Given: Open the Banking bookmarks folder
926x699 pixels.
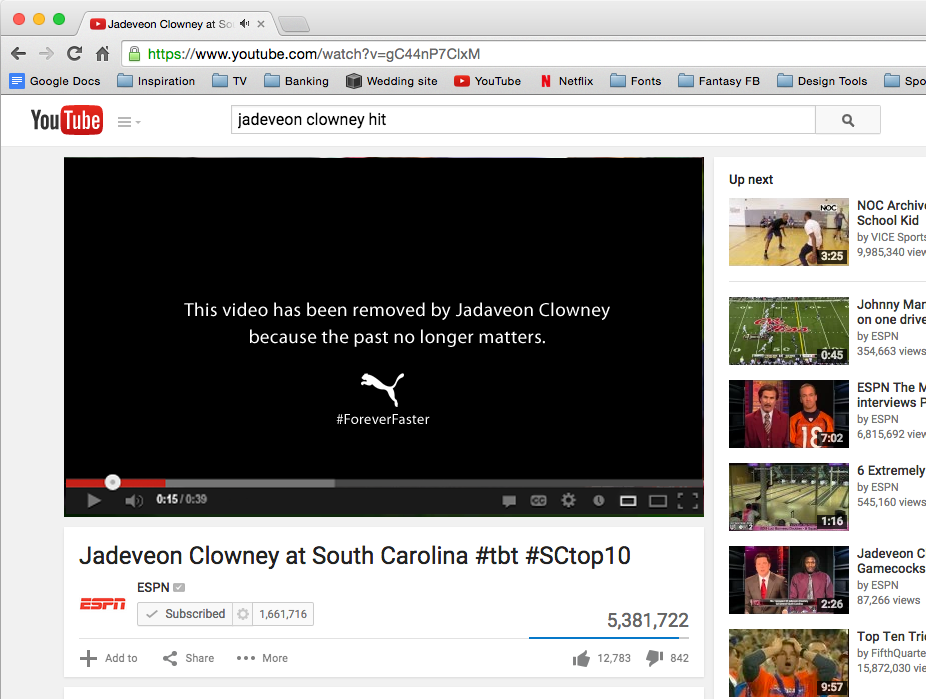Looking at the screenshot, I should [x=296, y=81].
